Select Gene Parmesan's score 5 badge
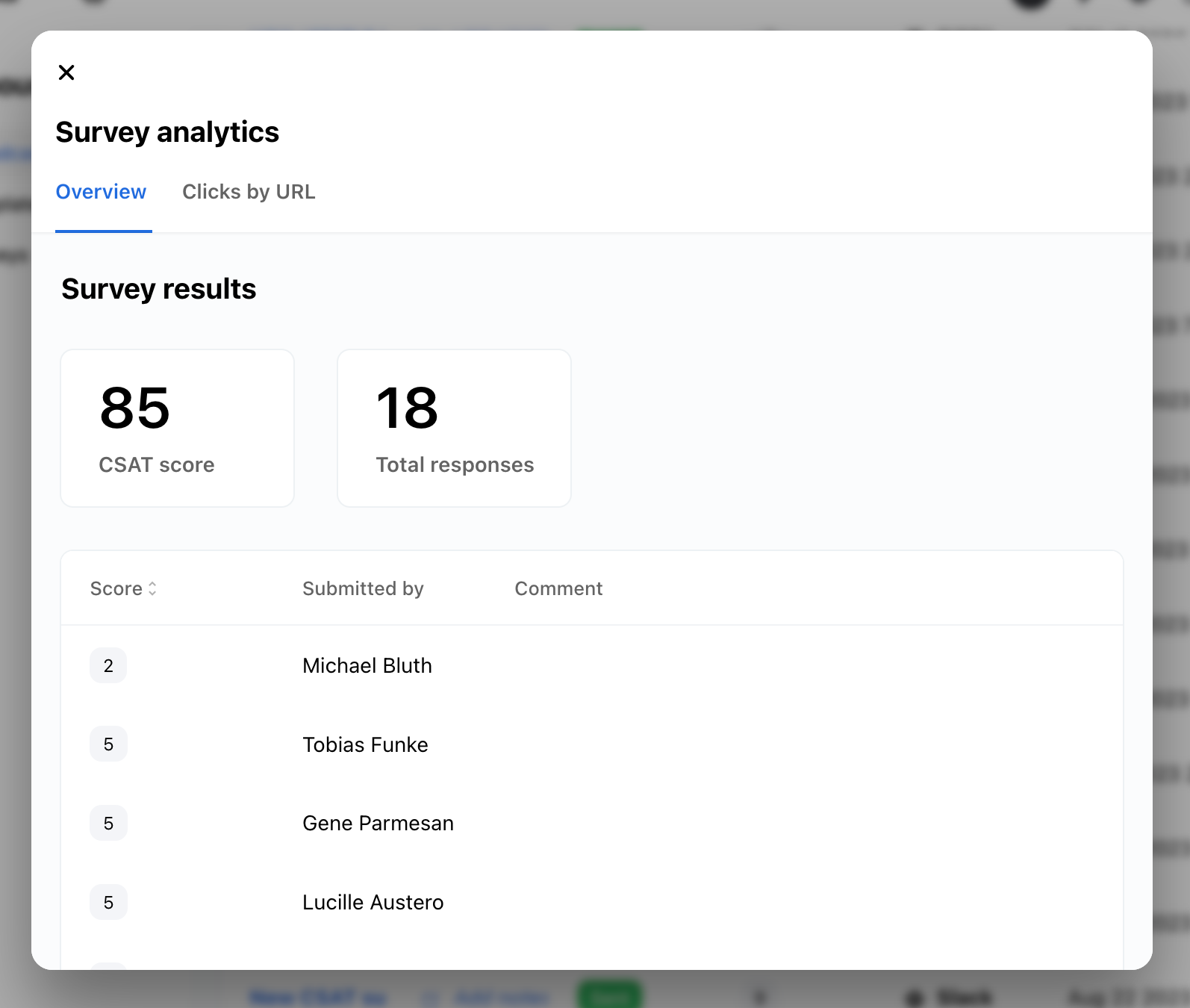 (x=108, y=824)
